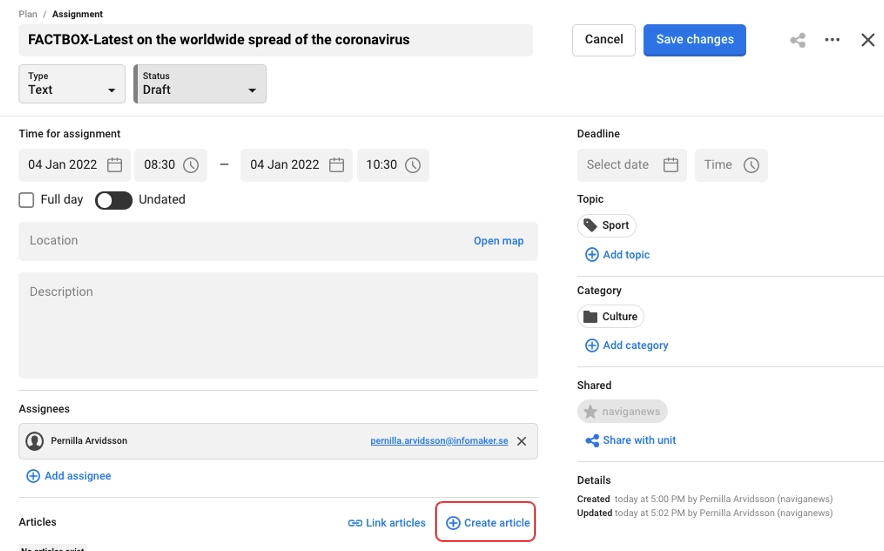Open the end date calendar icon
884x551 pixels.
pyautogui.click(x=337, y=165)
